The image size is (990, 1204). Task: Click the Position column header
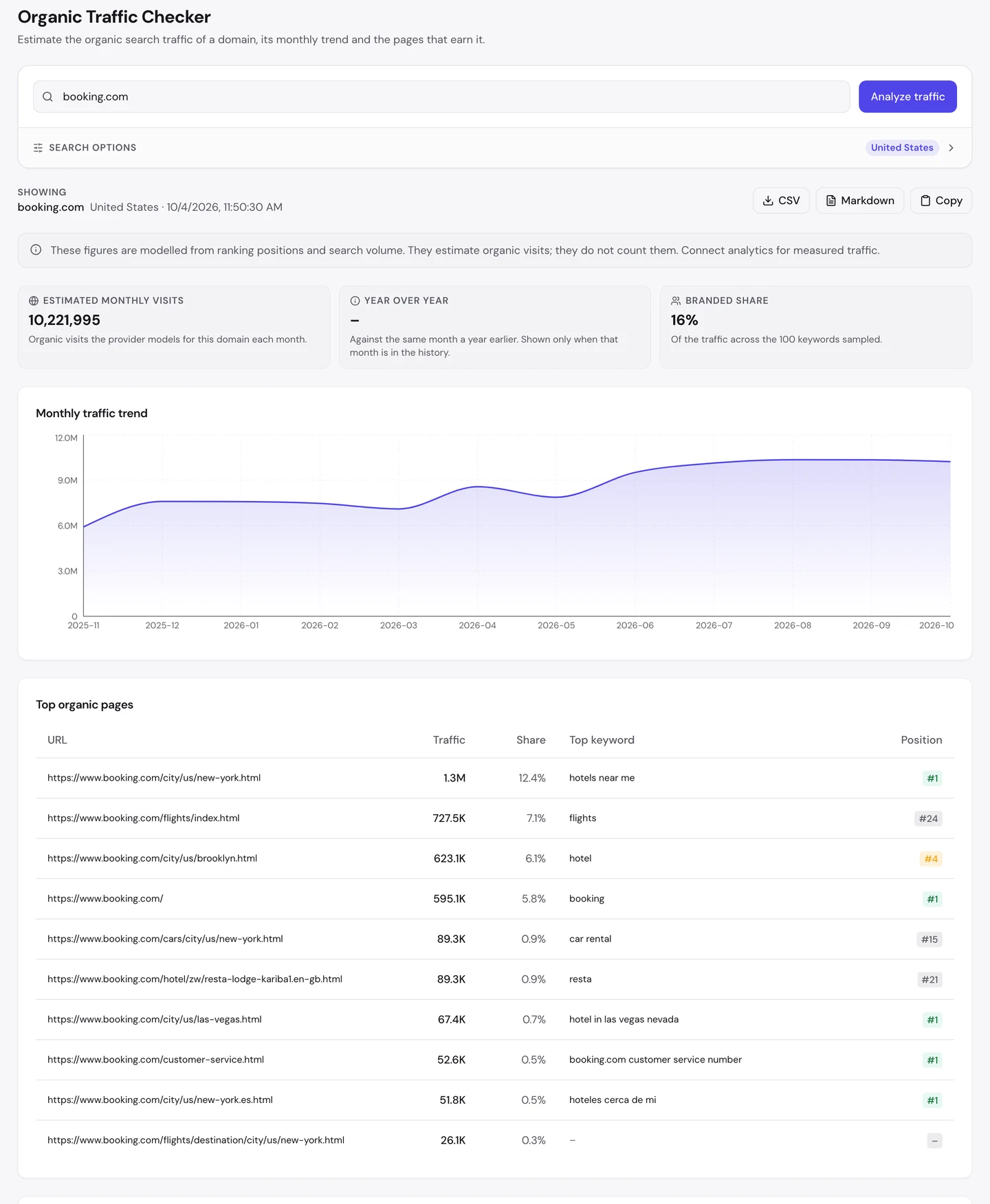(921, 740)
